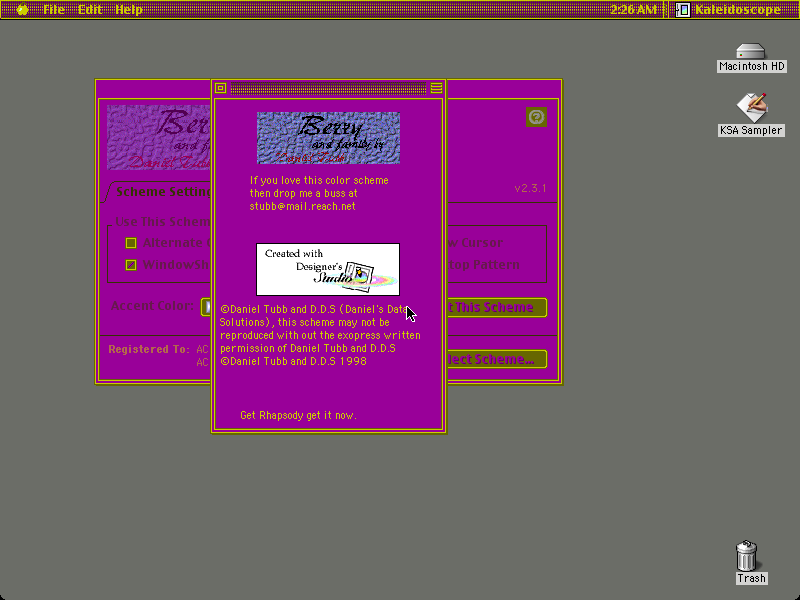The width and height of the screenshot is (800, 600).
Task: Click the about window's striped title bar
Action: 328,89
